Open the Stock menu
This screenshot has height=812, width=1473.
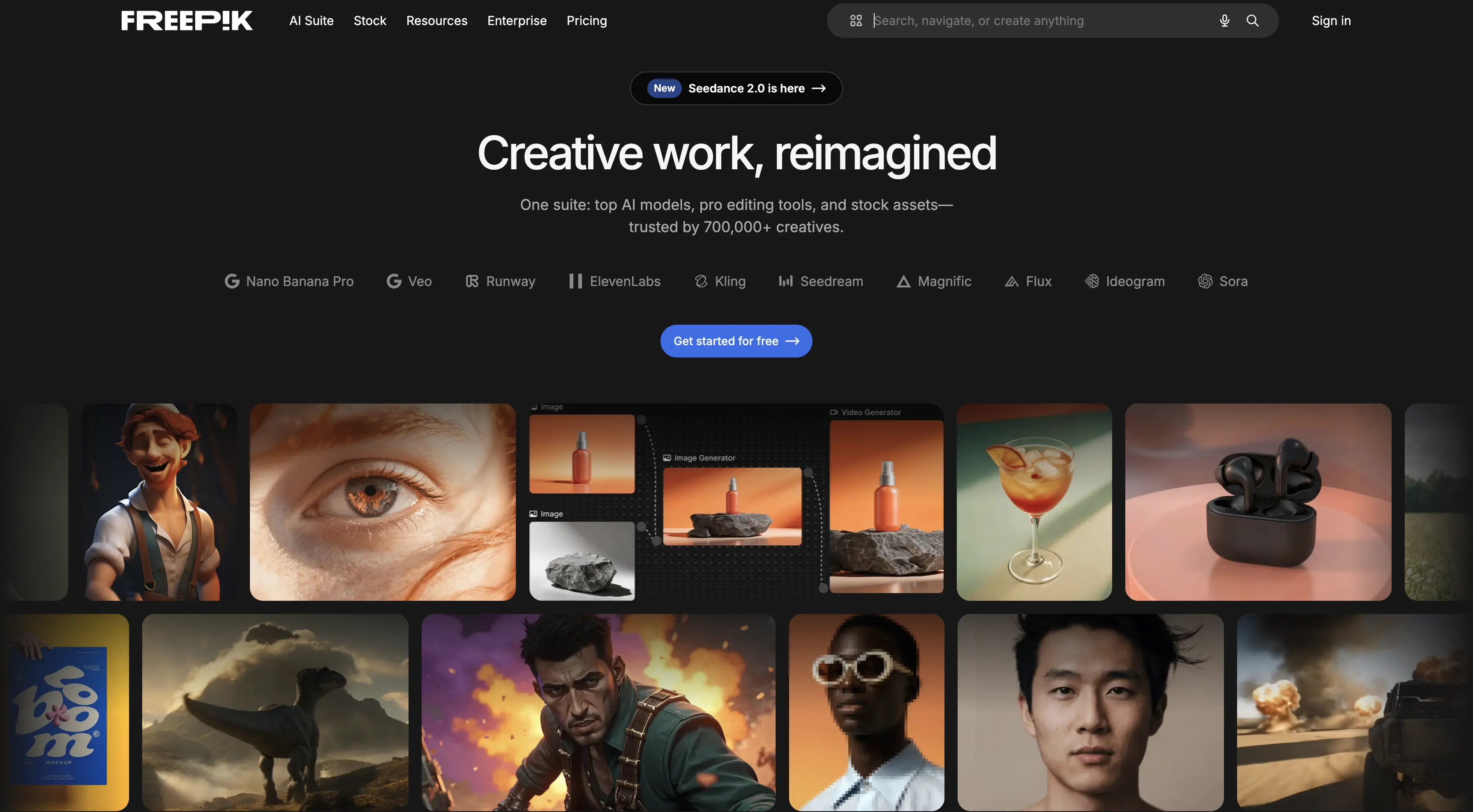pos(369,21)
